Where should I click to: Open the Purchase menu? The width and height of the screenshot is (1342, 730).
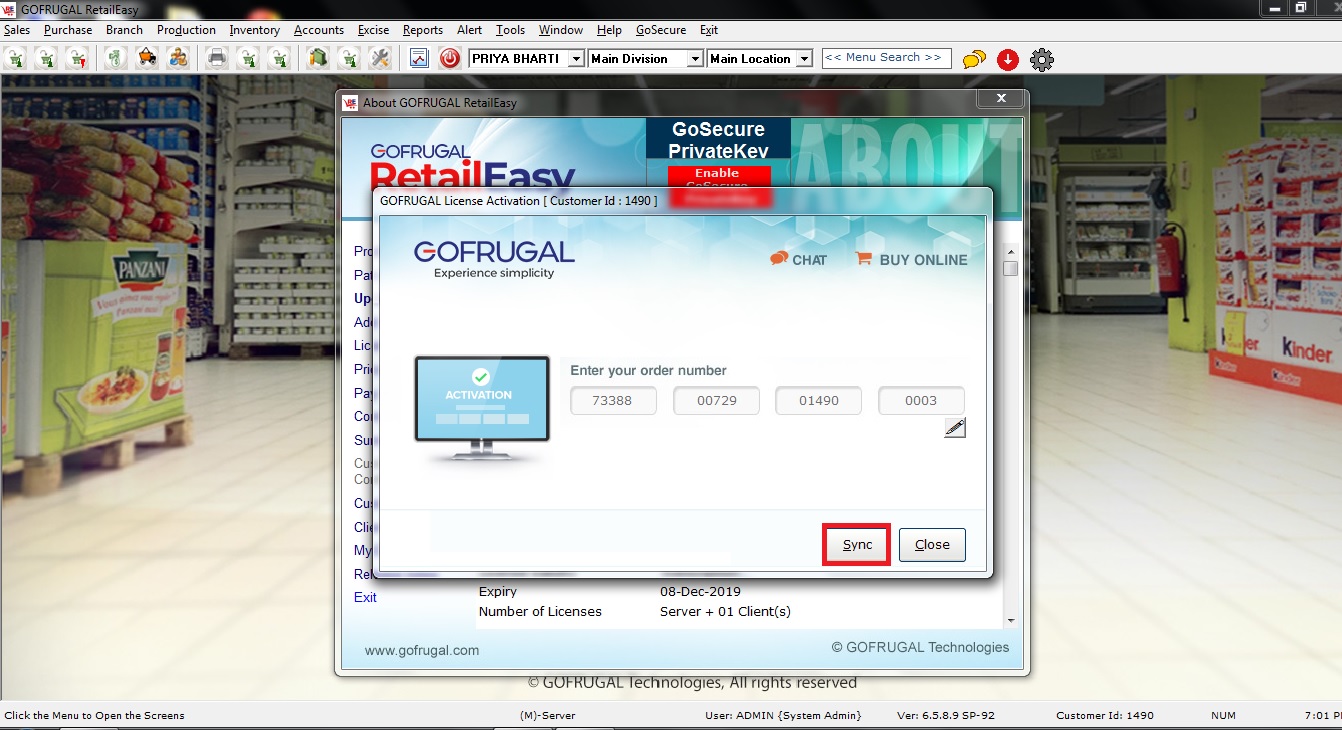[68, 30]
